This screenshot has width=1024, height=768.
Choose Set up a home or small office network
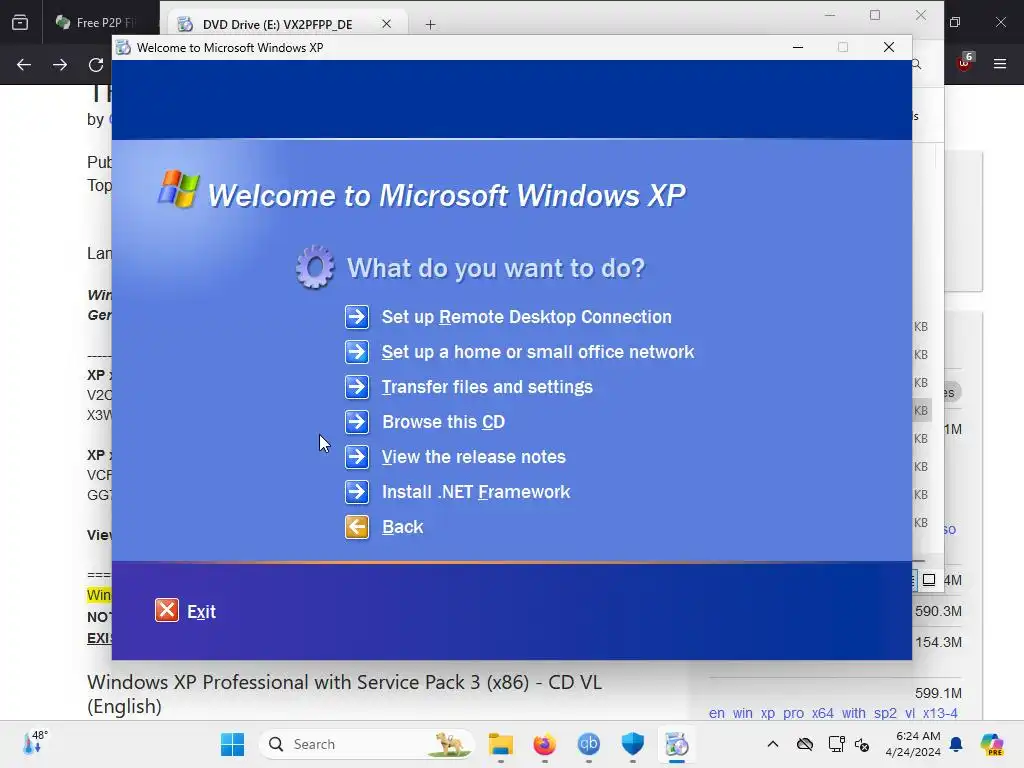tap(537, 352)
